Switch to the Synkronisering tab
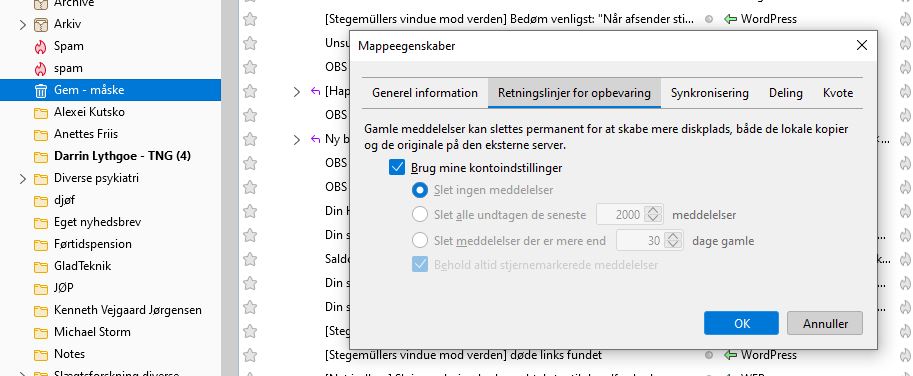The image size is (913, 376). pos(709,93)
